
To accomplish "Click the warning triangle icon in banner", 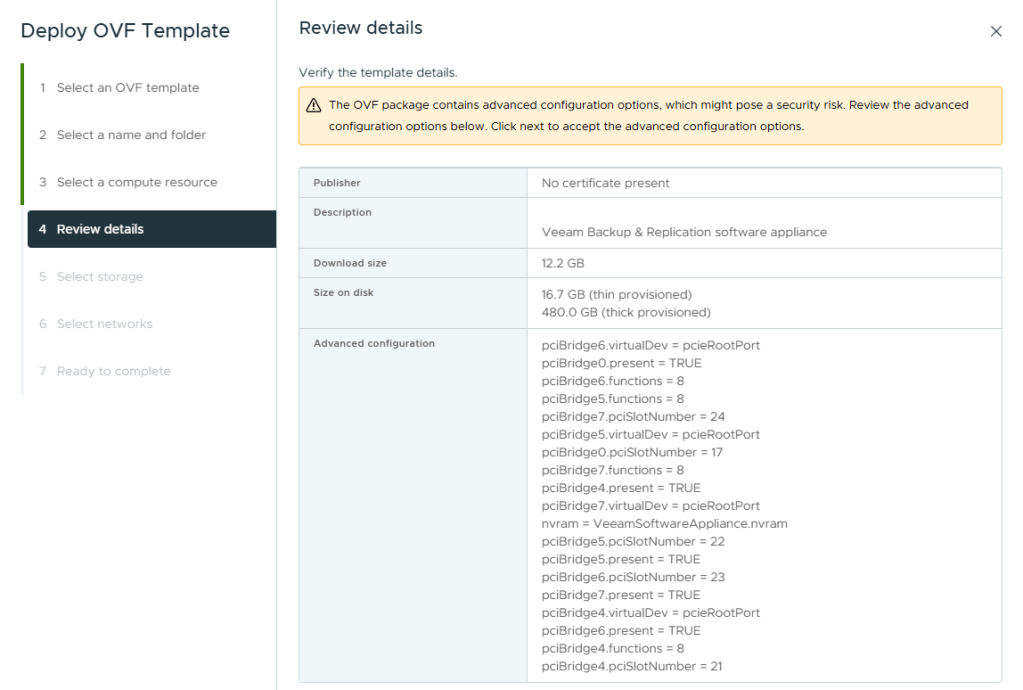I will pyautogui.click(x=313, y=106).
